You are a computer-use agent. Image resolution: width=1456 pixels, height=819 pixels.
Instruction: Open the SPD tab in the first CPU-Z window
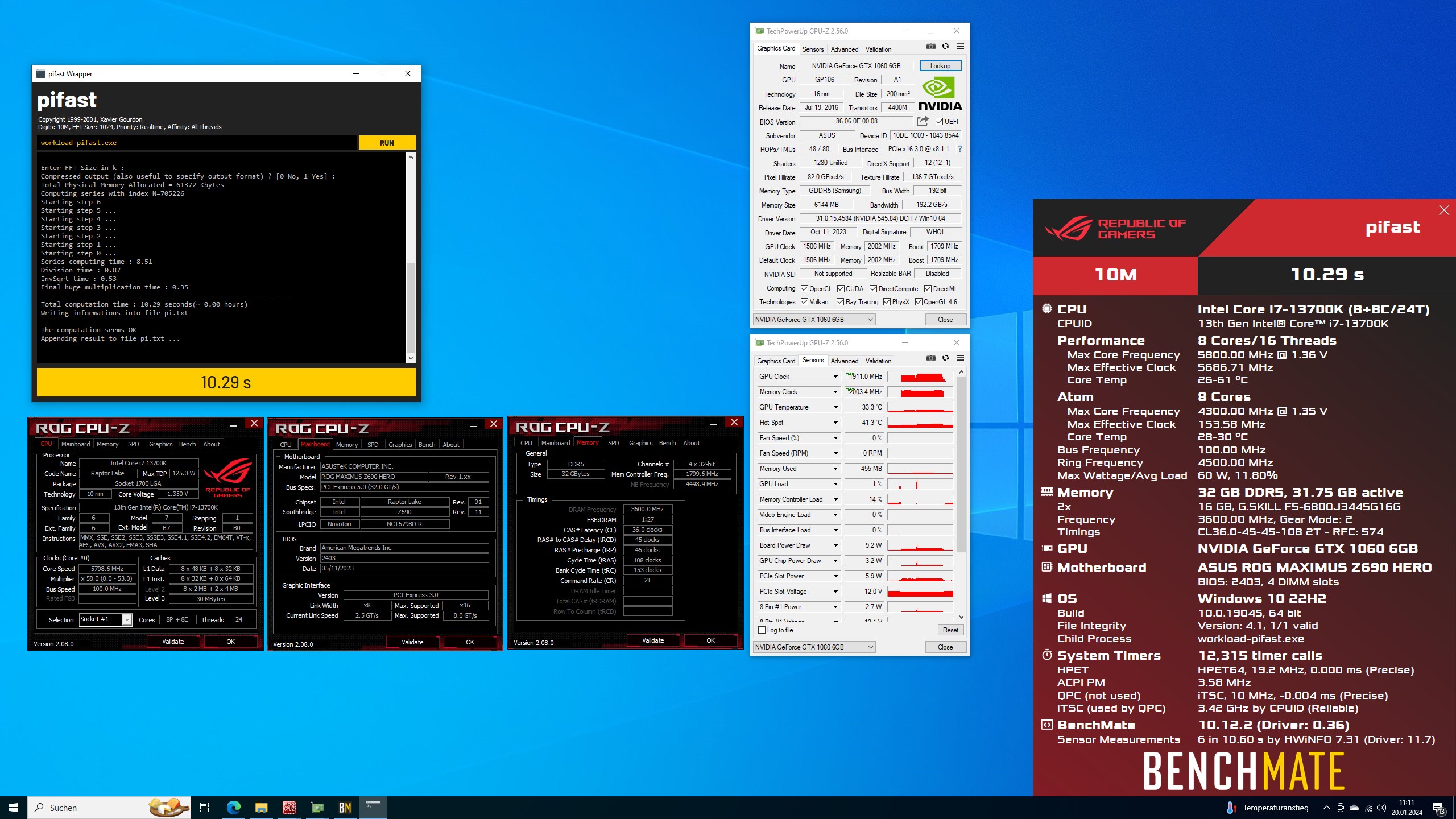(133, 444)
